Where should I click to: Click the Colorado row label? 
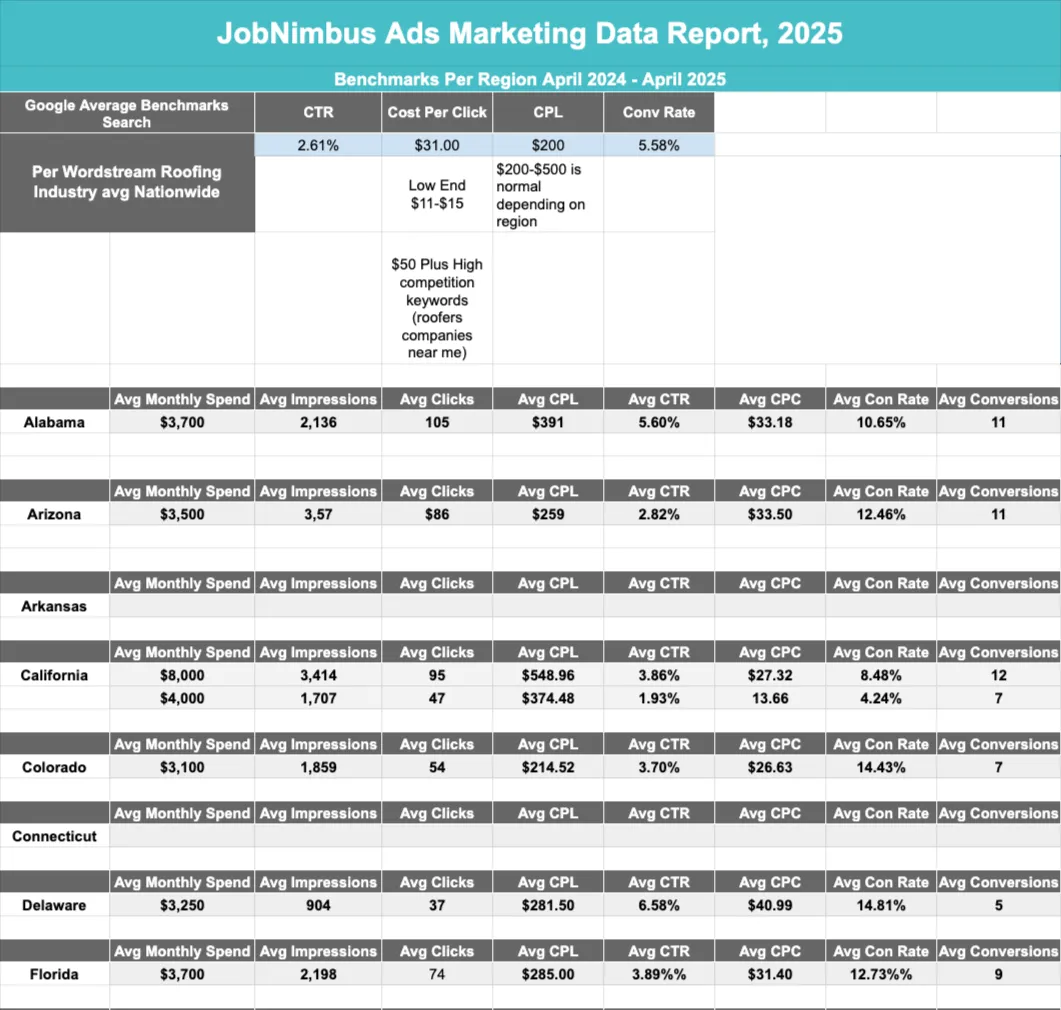54,767
